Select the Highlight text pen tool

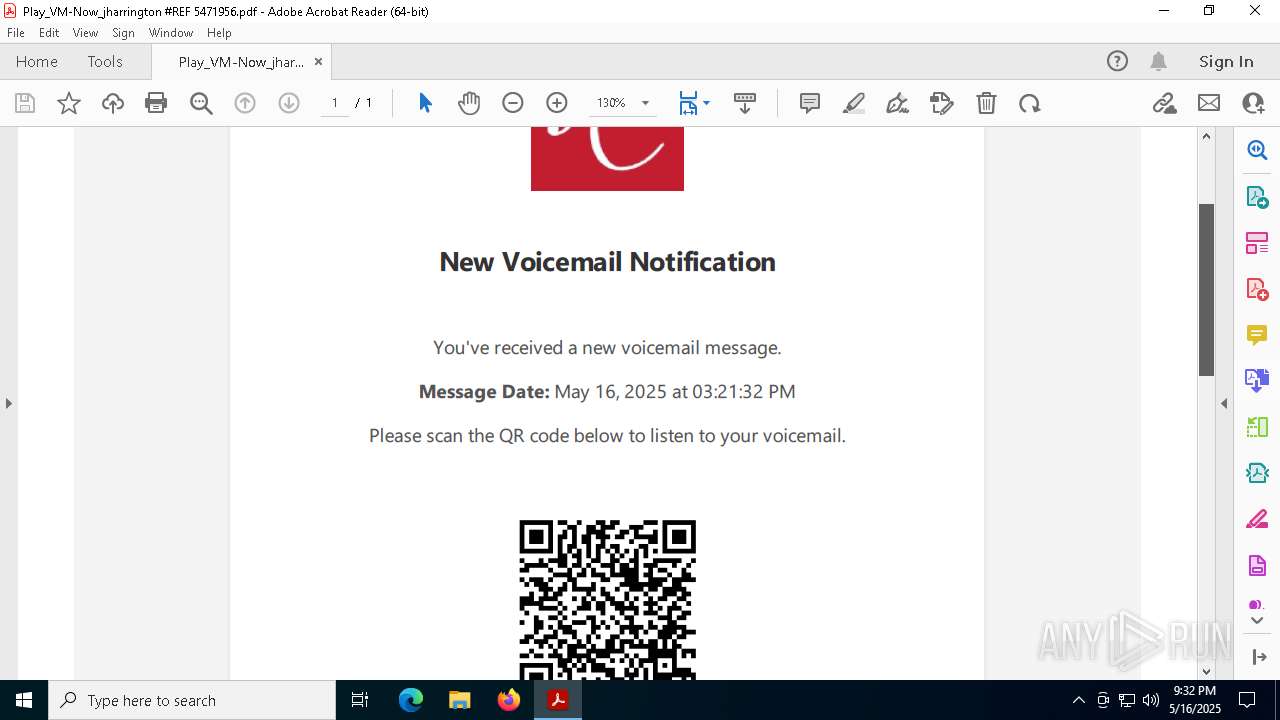pyautogui.click(x=854, y=103)
